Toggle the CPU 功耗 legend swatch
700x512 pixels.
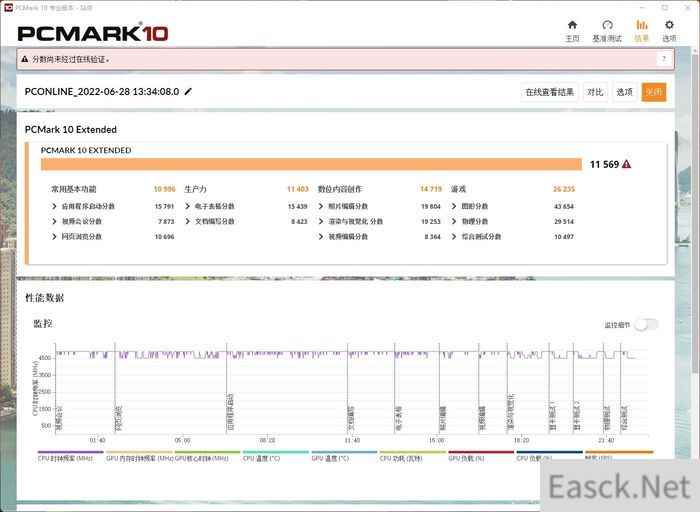pyautogui.click(x=412, y=452)
